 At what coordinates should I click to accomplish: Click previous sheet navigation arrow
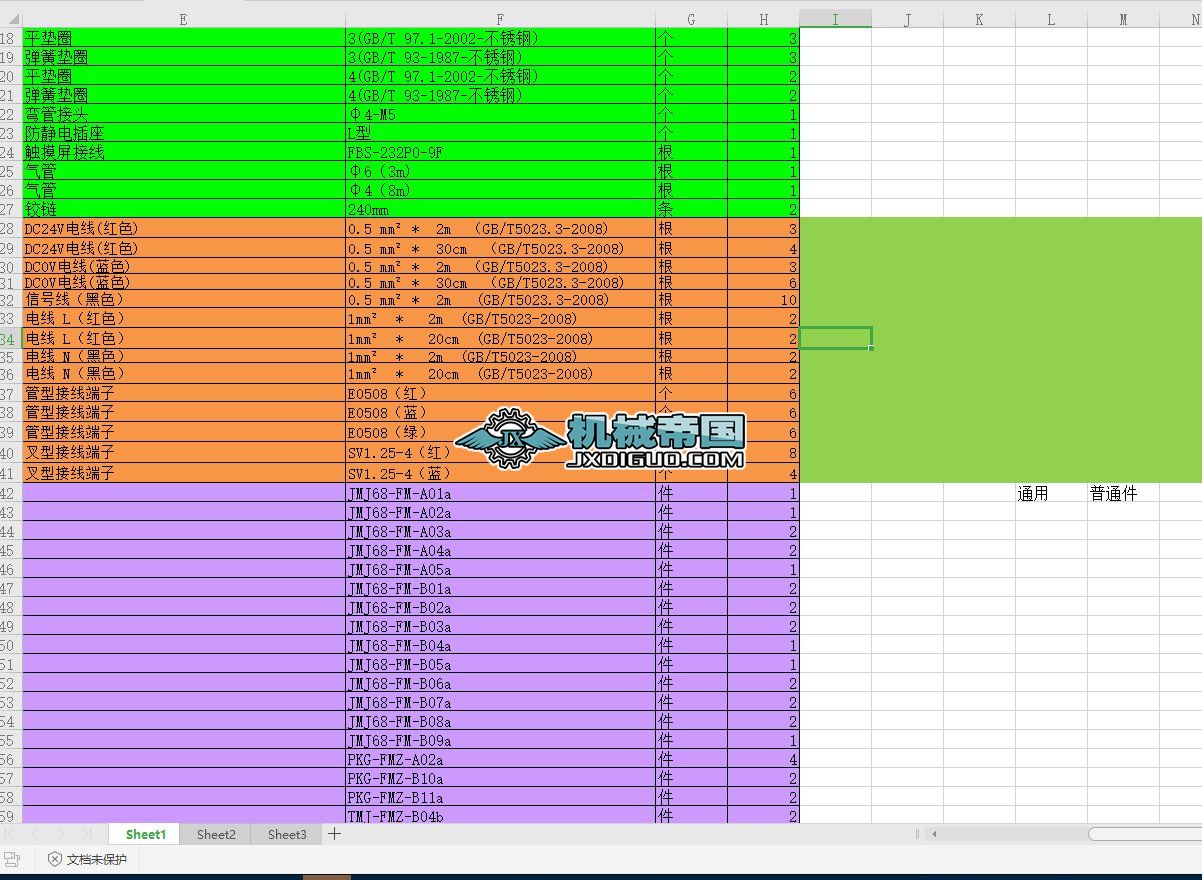pyautogui.click(x=35, y=834)
